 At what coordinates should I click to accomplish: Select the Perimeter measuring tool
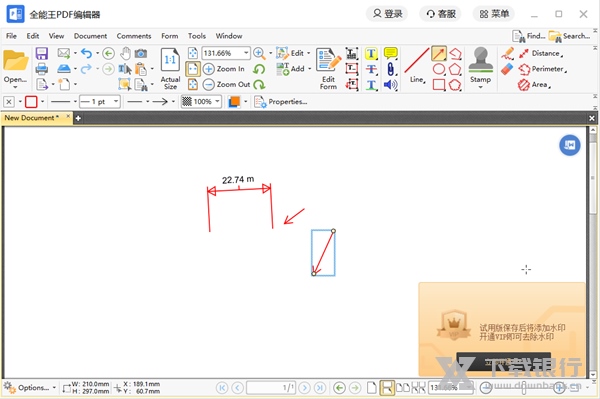[x=543, y=69]
